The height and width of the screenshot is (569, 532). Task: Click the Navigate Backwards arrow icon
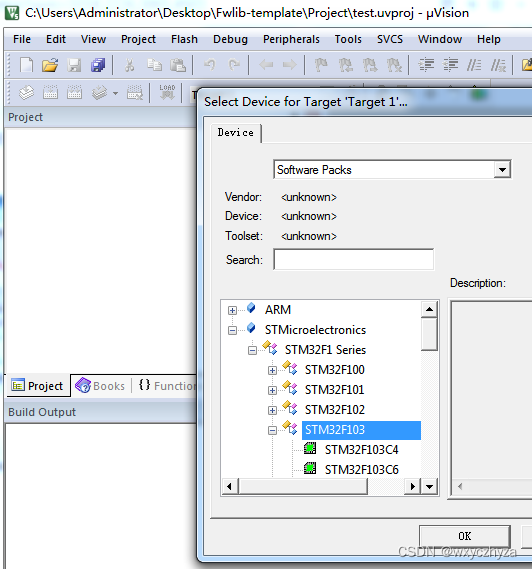click(x=266, y=65)
